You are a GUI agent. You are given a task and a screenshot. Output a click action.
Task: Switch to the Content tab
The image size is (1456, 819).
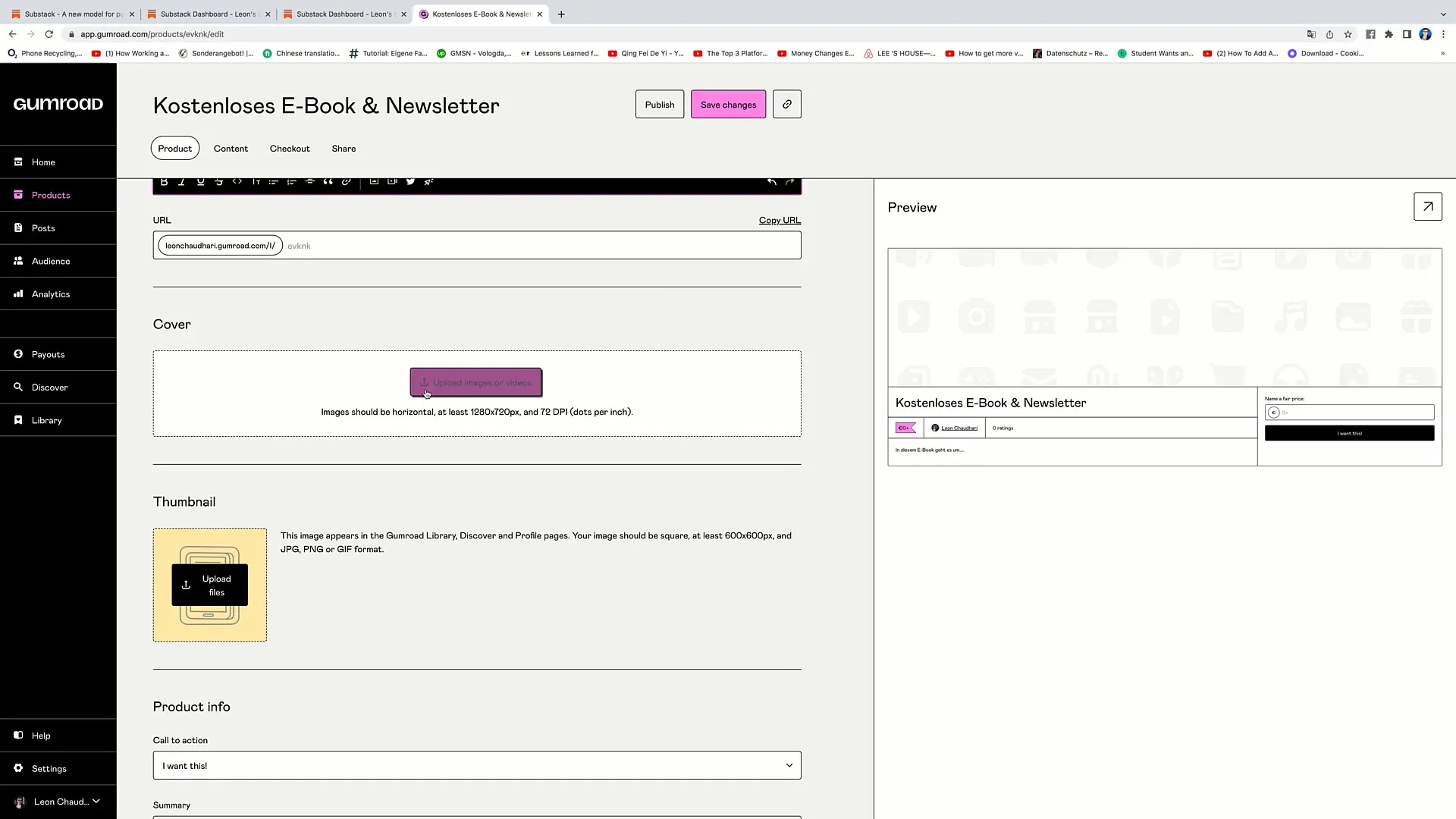231,149
